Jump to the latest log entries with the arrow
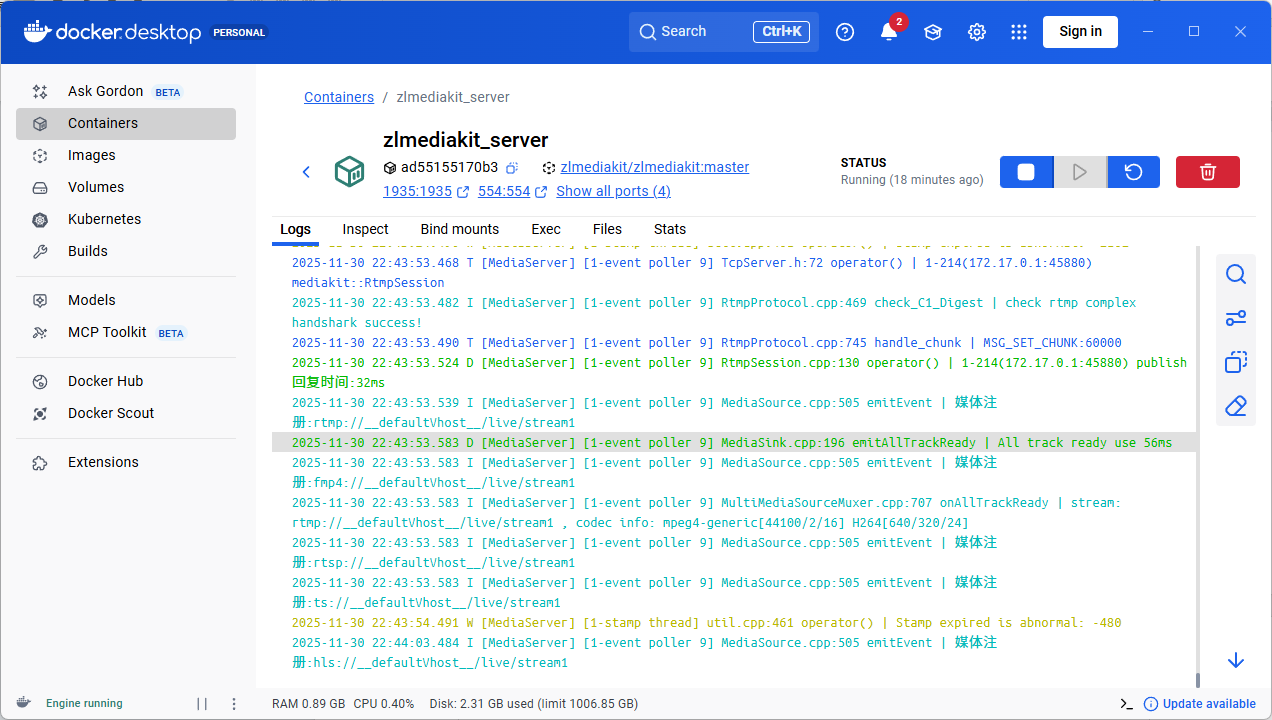1272x720 pixels. (x=1236, y=660)
